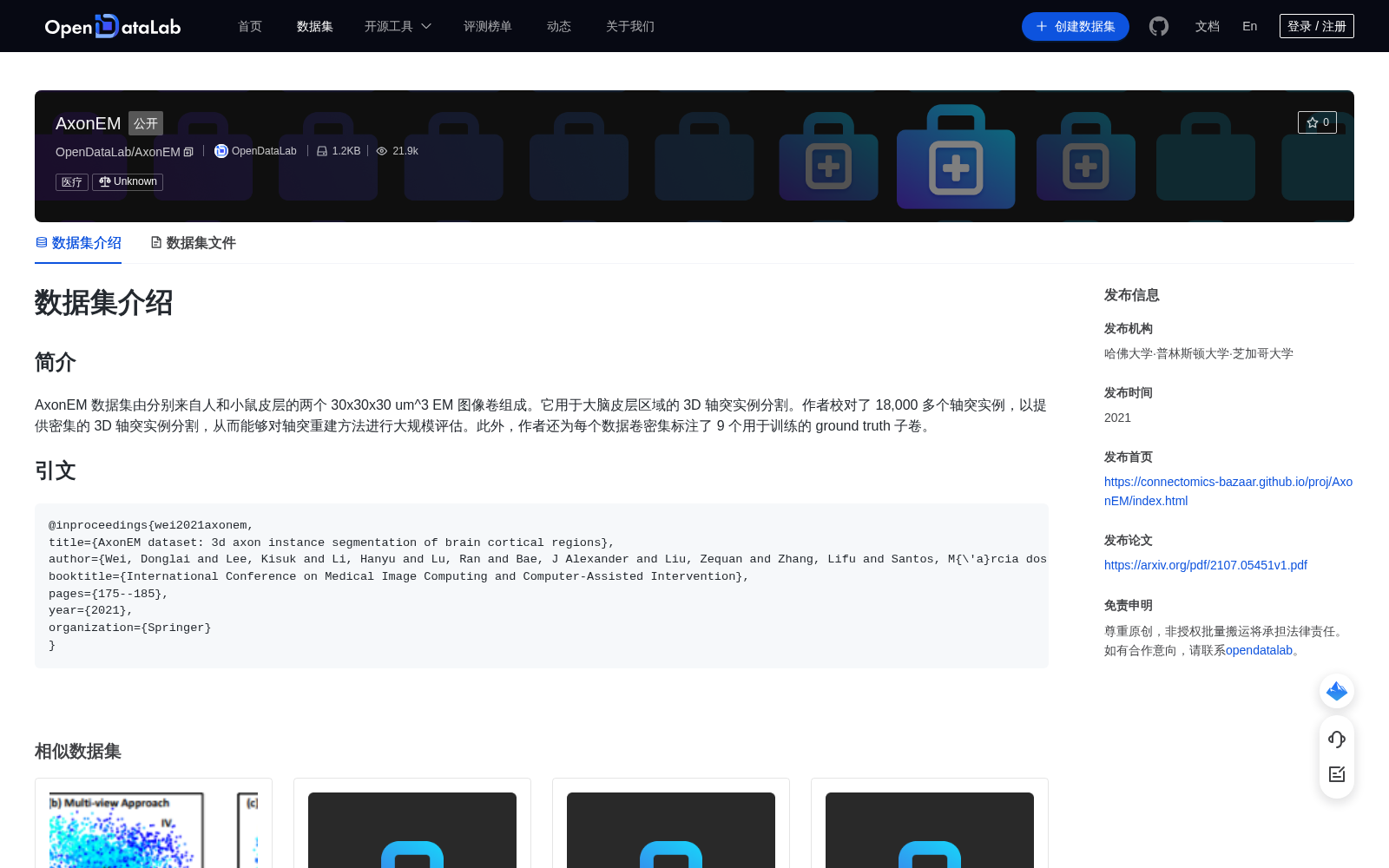1389x868 pixels.
Task: Click the 相似数据集 heading
Action: coord(78,752)
